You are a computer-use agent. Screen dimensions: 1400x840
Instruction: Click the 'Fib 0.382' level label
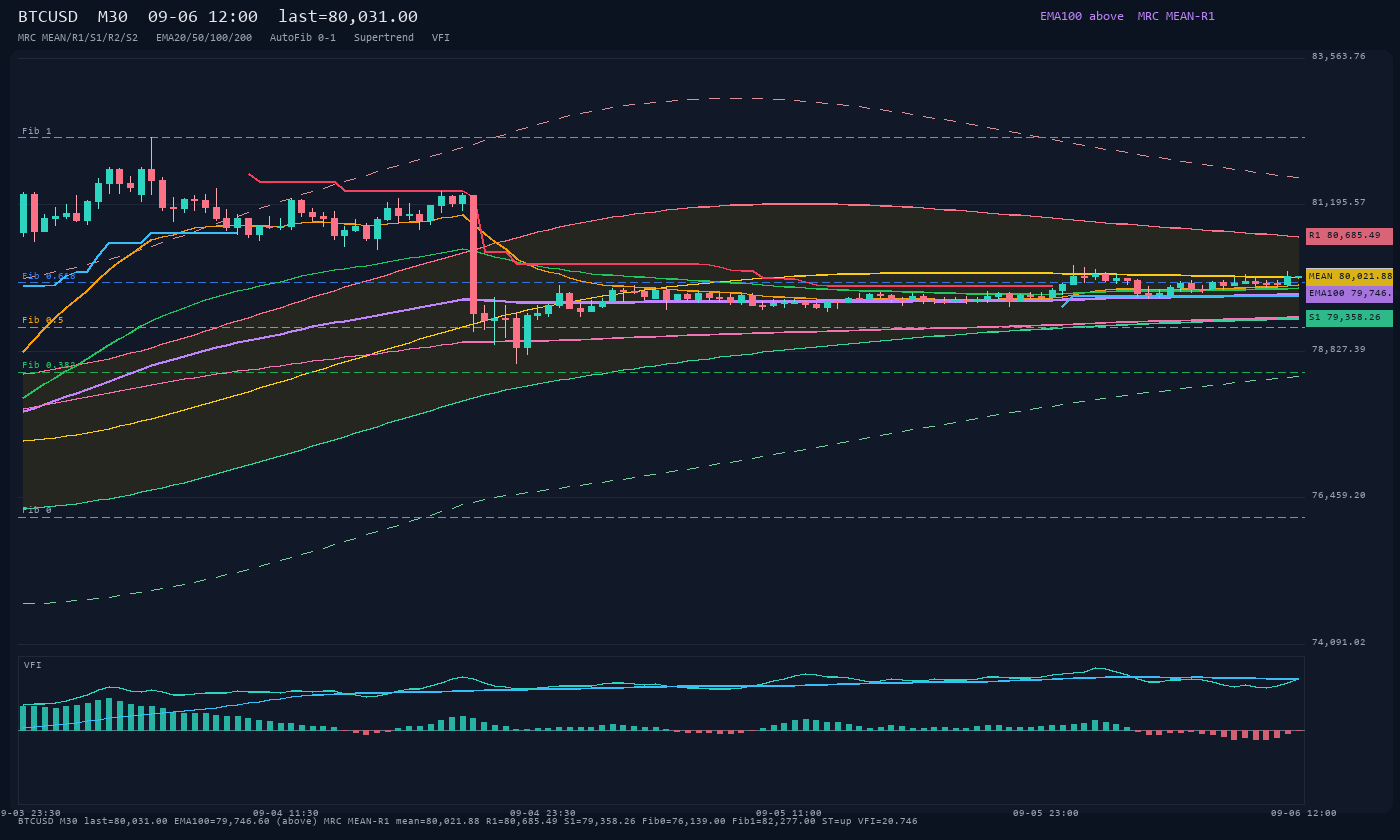49,366
